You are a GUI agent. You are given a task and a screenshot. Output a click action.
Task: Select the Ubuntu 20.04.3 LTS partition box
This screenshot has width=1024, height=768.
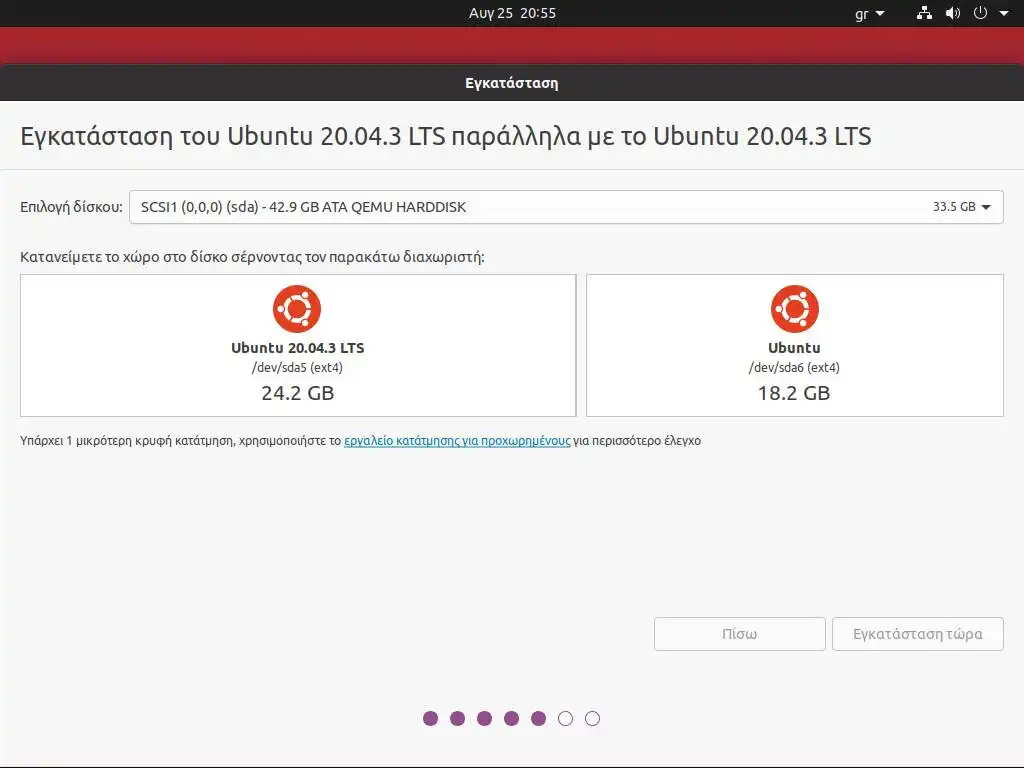[298, 345]
